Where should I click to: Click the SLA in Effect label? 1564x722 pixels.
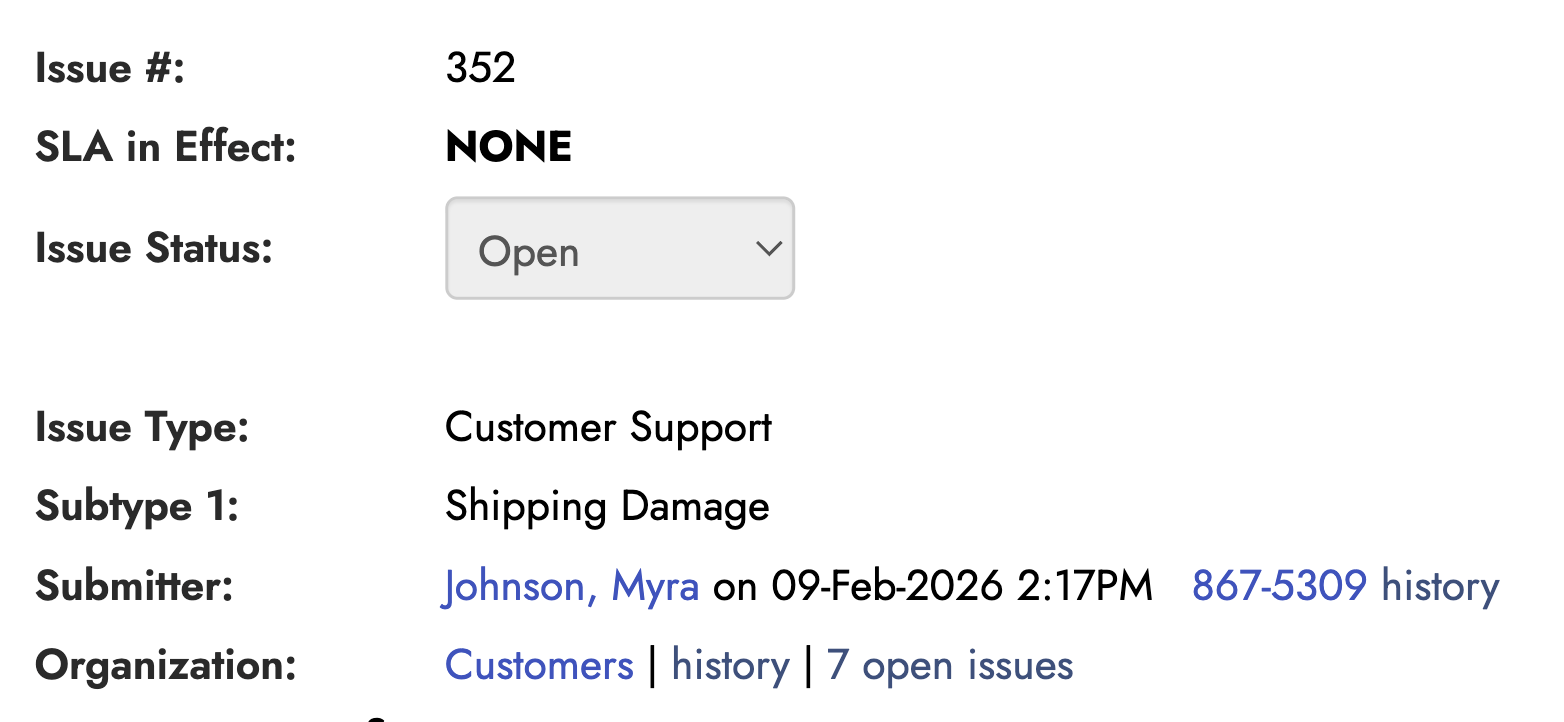point(164,146)
